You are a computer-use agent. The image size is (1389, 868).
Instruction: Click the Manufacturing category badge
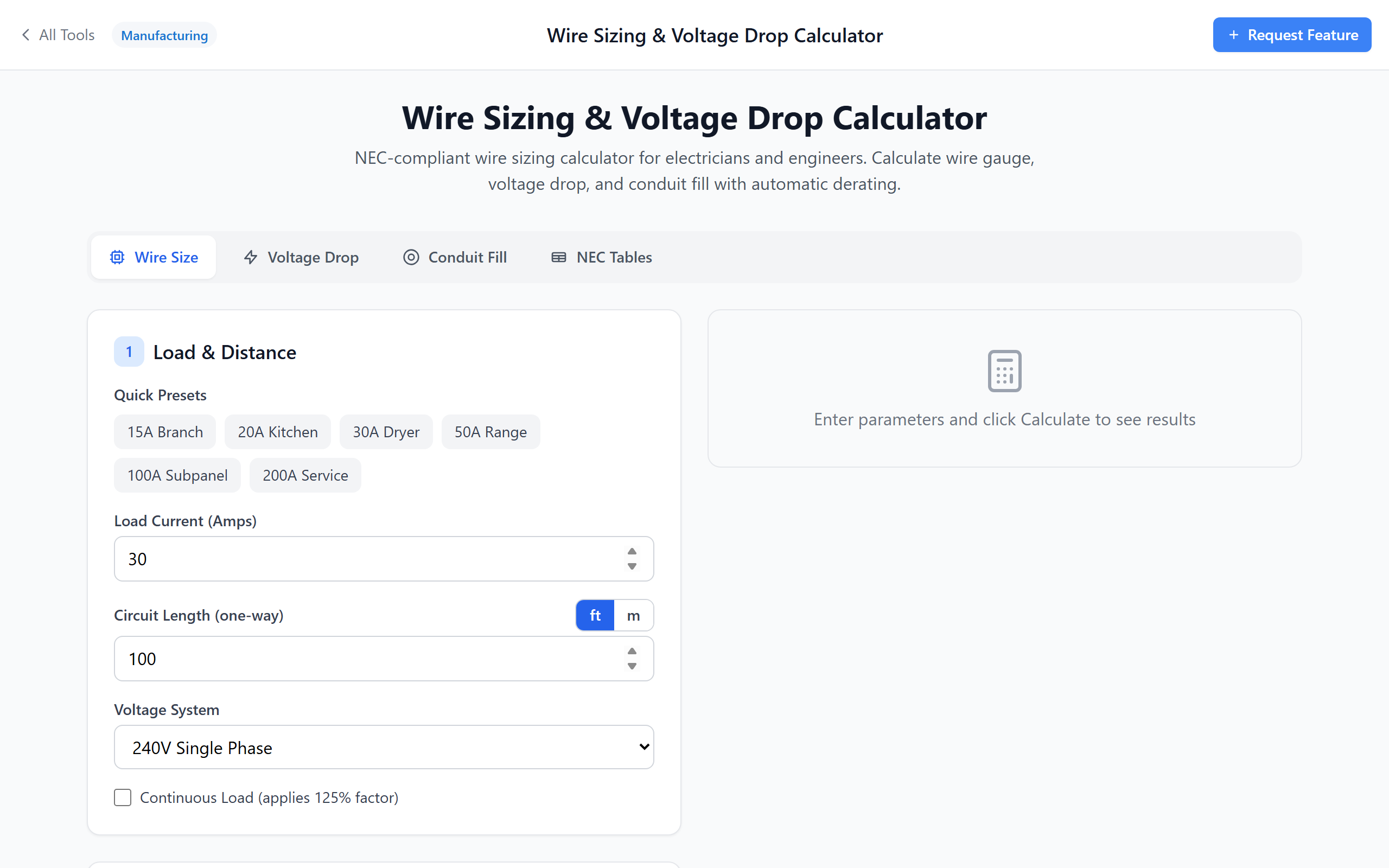click(x=164, y=34)
